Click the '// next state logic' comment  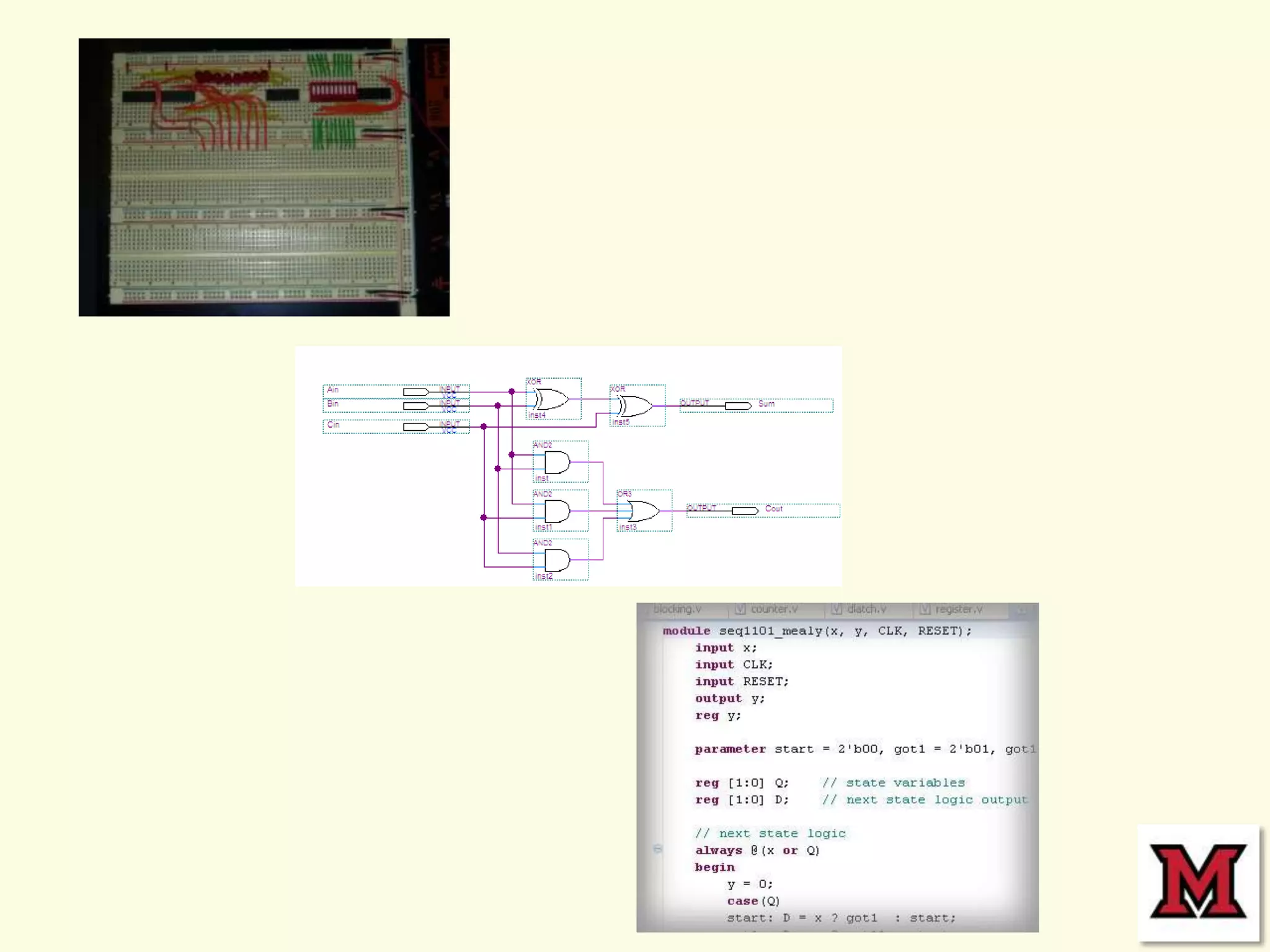tap(770, 834)
